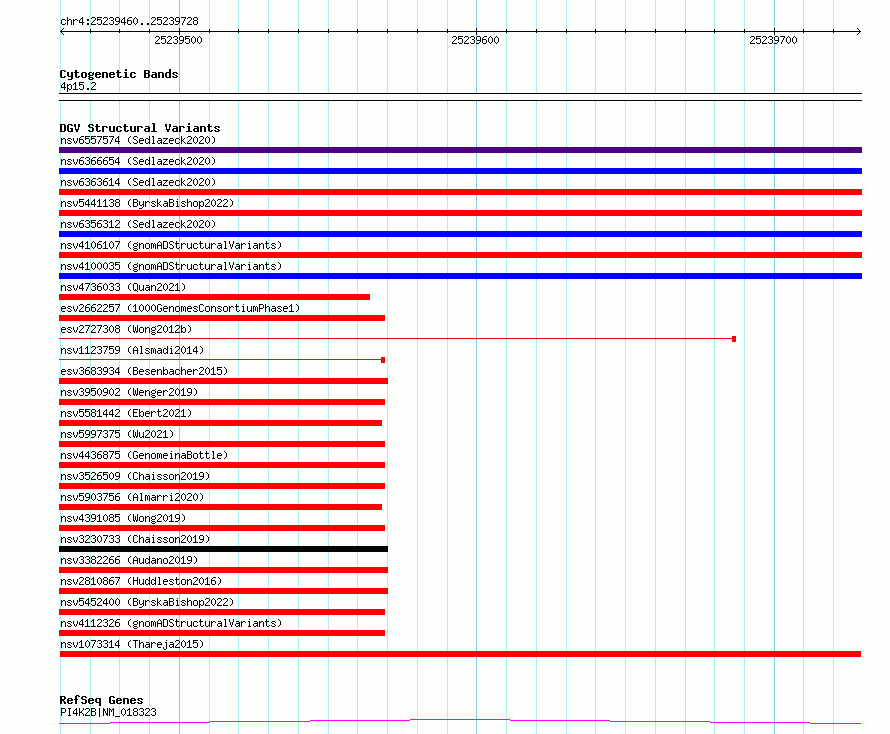Click the red bar of nsv4736033

[215, 297]
